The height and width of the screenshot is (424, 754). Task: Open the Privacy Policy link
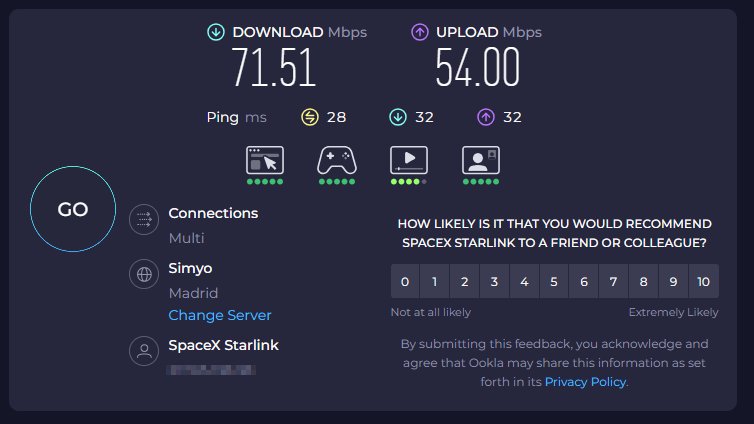[585, 381]
